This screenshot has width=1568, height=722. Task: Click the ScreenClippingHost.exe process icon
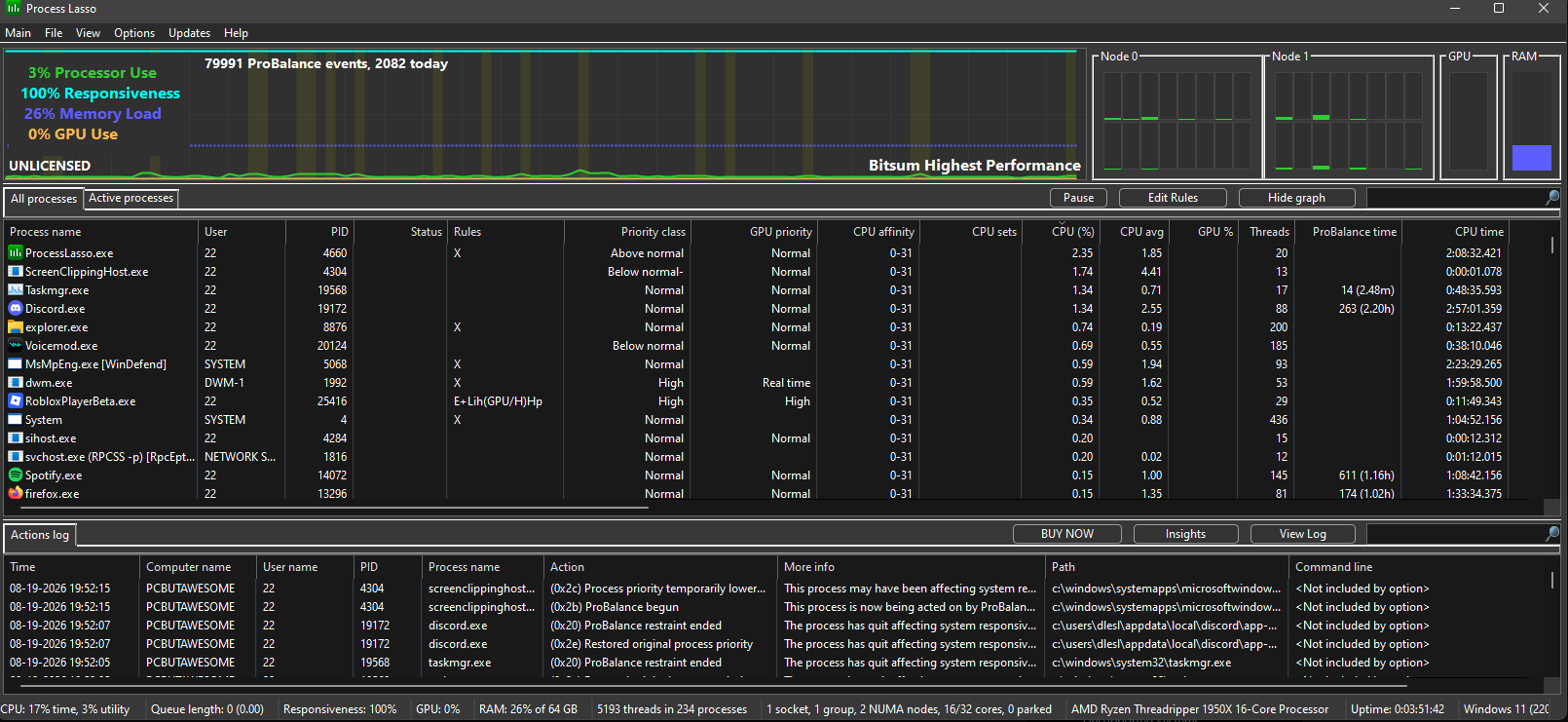[x=16, y=272]
